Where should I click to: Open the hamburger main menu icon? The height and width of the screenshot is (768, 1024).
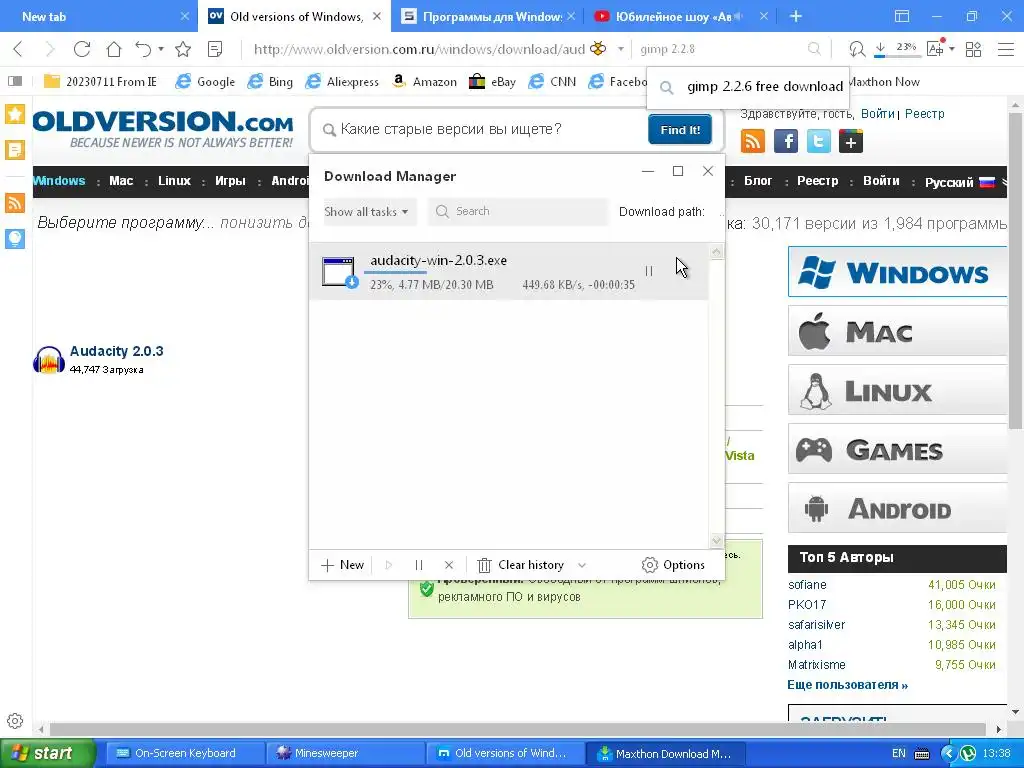[x=1006, y=49]
